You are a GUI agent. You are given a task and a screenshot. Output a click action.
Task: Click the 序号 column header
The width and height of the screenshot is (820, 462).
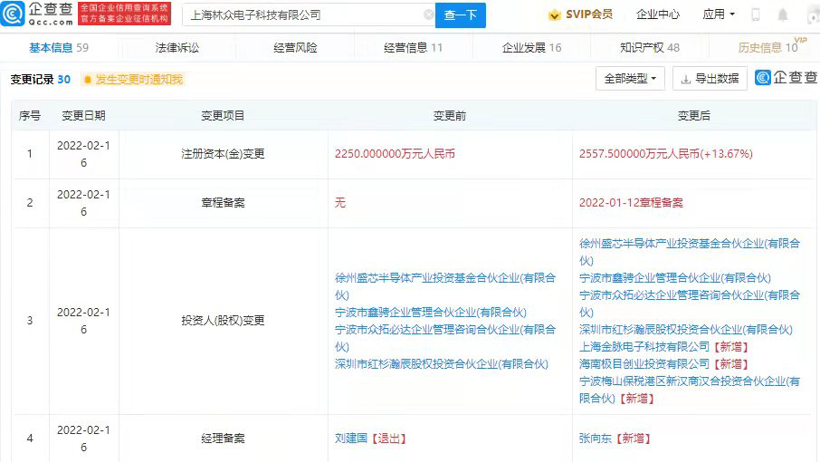coord(30,116)
